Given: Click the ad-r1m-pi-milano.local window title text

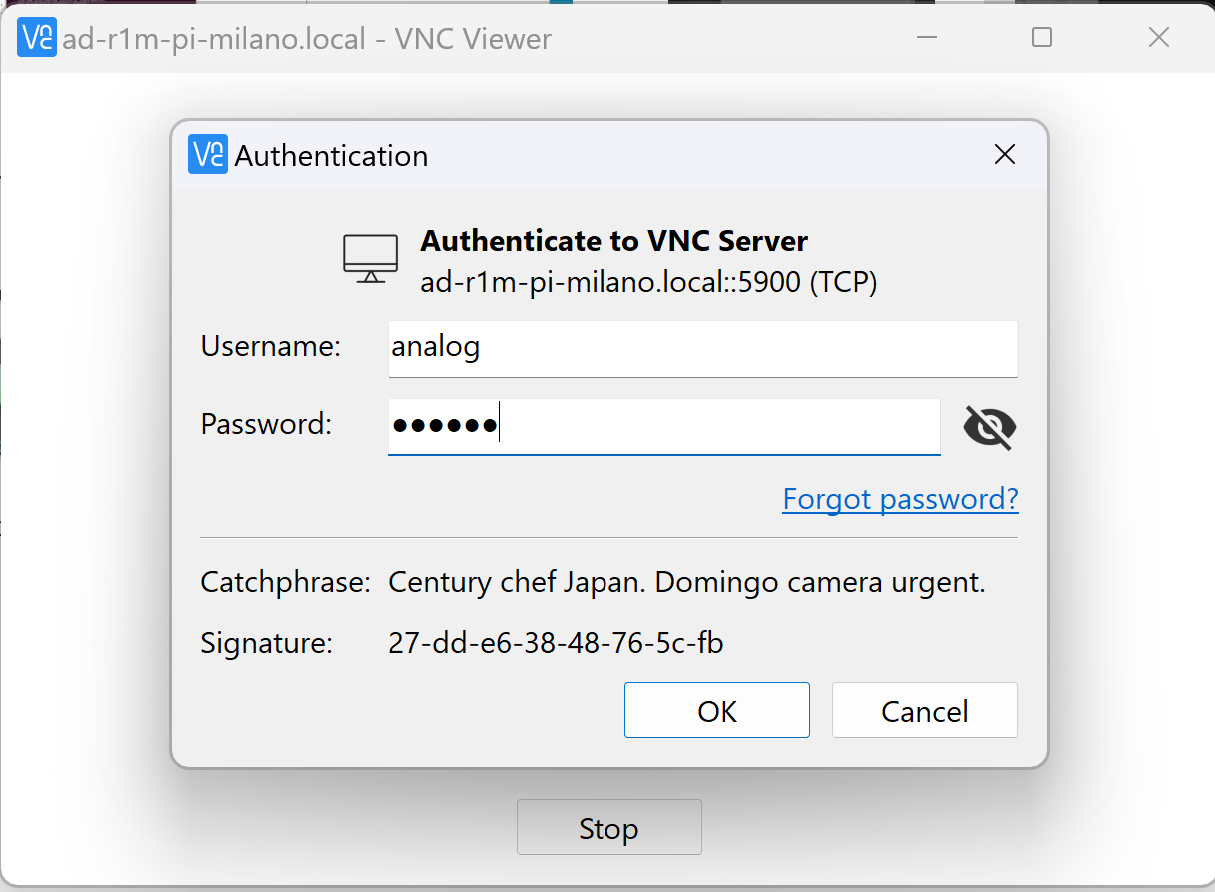Looking at the screenshot, I should click(x=306, y=39).
